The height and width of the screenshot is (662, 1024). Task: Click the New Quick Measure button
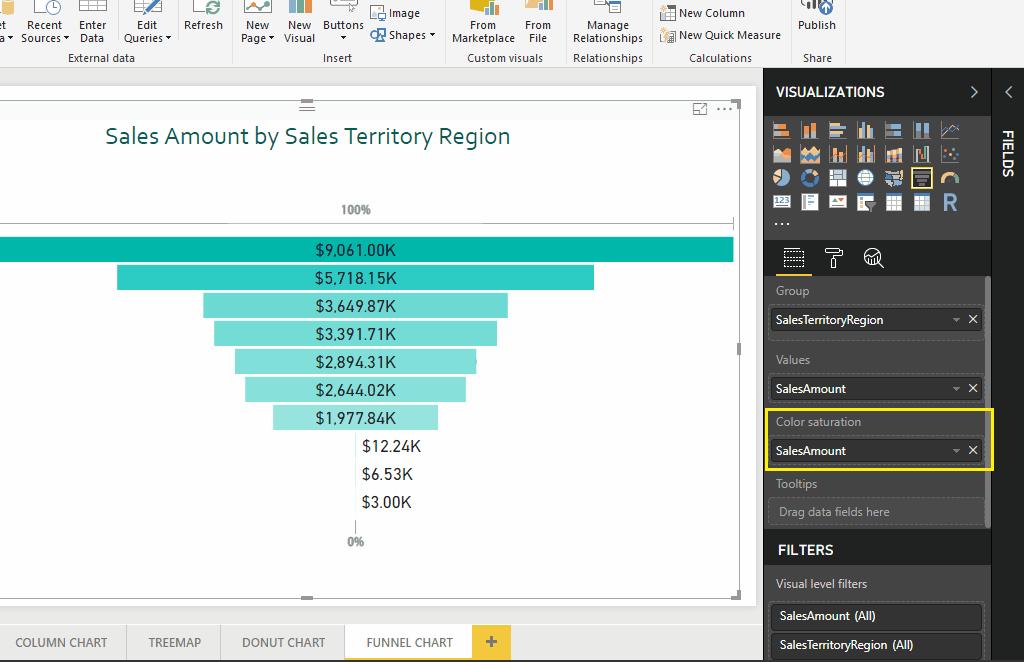point(720,35)
